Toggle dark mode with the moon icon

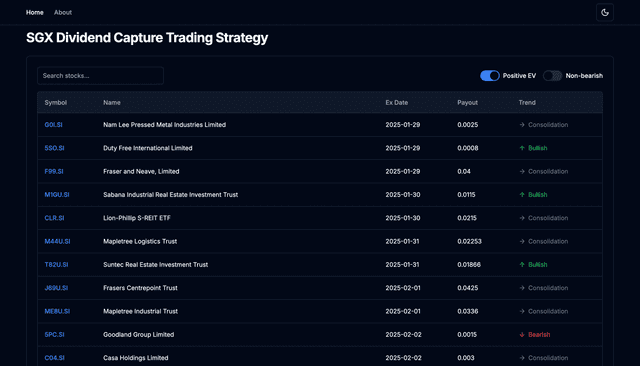604,13
